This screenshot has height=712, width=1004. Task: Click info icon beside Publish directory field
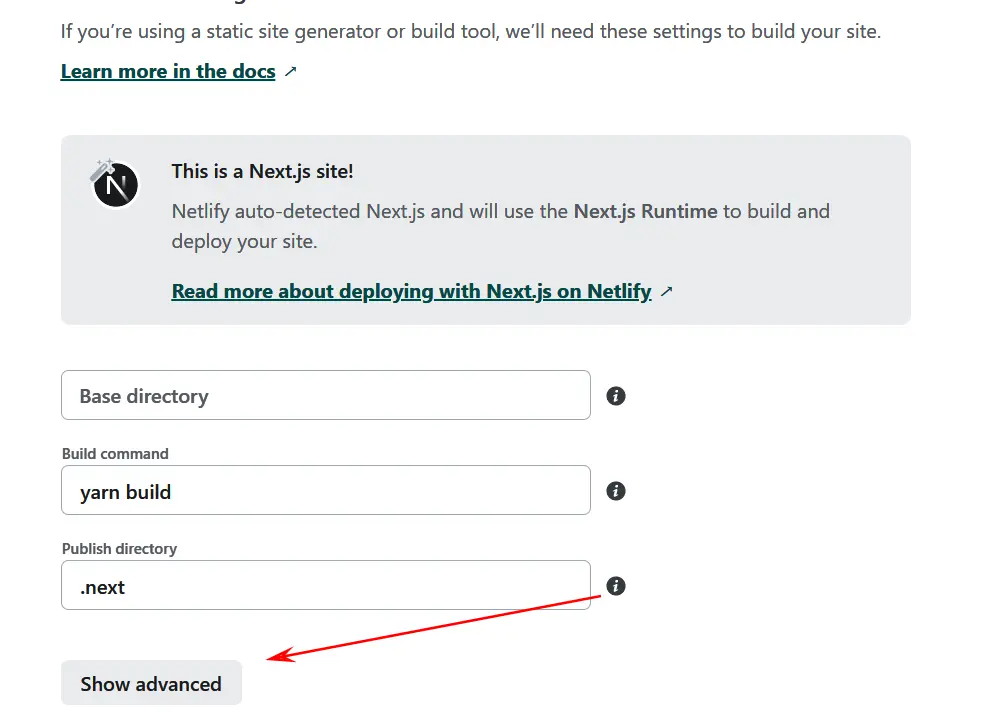pyautogui.click(x=616, y=586)
